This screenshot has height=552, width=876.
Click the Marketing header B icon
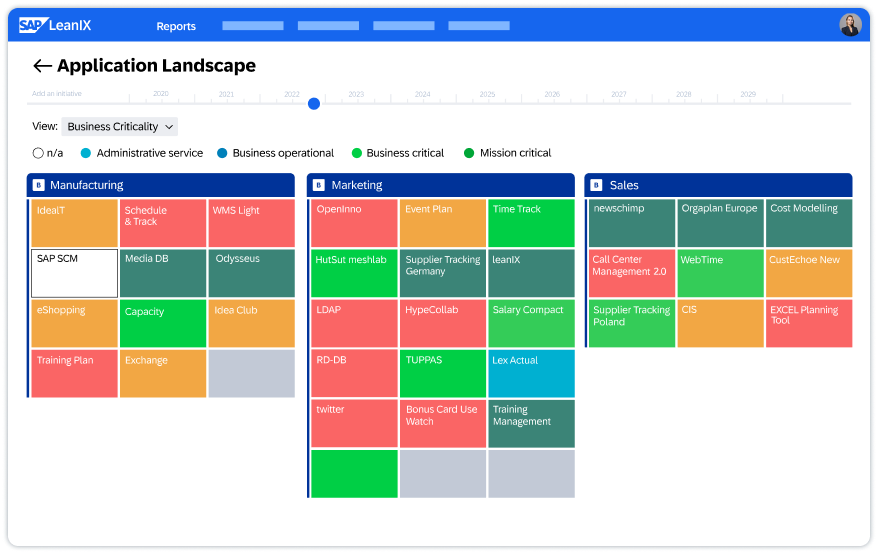pyautogui.click(x=319, y=185)
